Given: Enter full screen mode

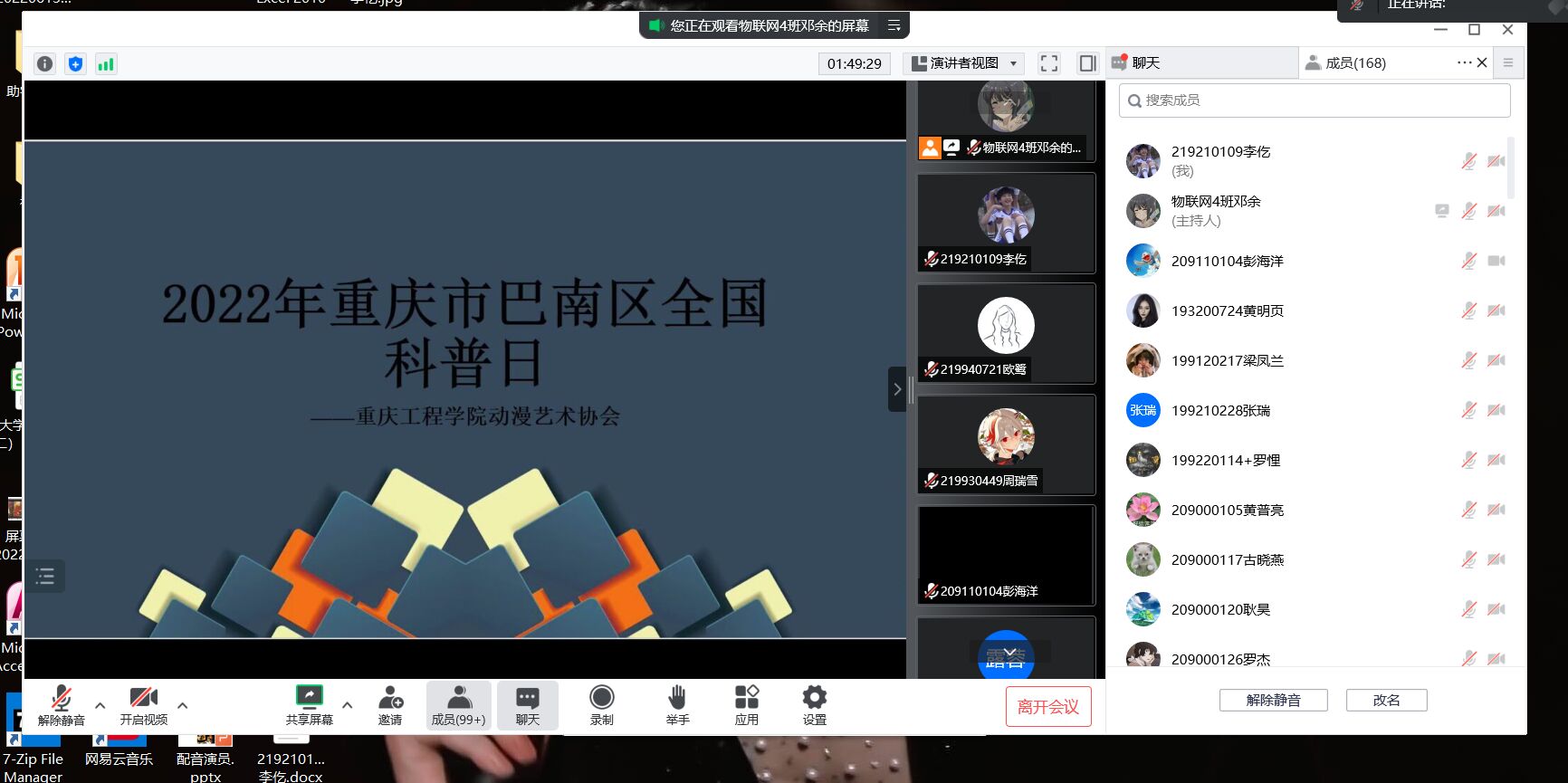Looking at the screenshot, I should tap(1048, 63).
